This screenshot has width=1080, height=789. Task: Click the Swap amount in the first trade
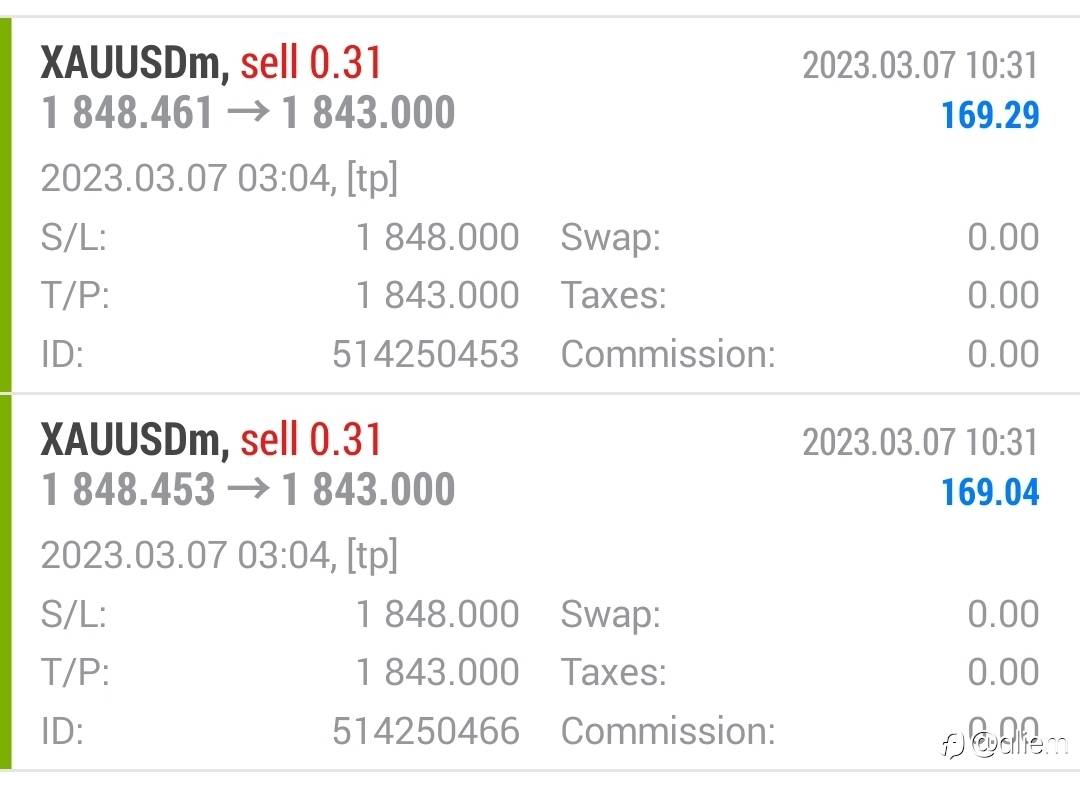(1003, 238)
